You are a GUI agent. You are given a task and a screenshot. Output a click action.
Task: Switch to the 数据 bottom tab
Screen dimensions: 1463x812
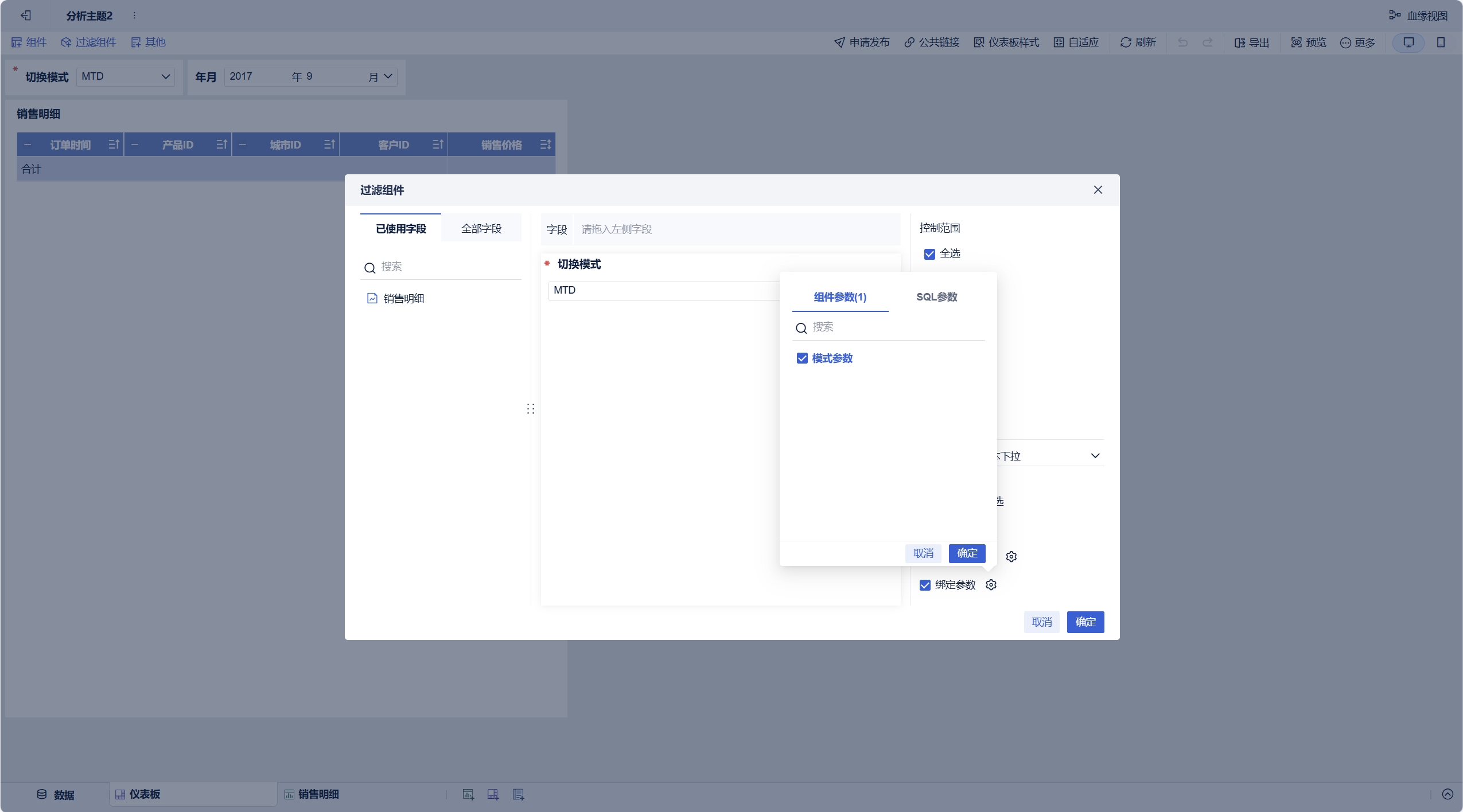56,795
